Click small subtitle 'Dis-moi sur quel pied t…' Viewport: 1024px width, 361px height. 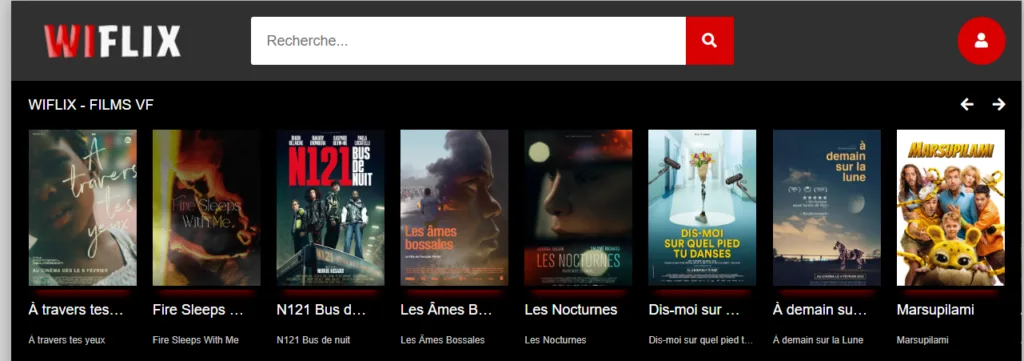point(701,340)
